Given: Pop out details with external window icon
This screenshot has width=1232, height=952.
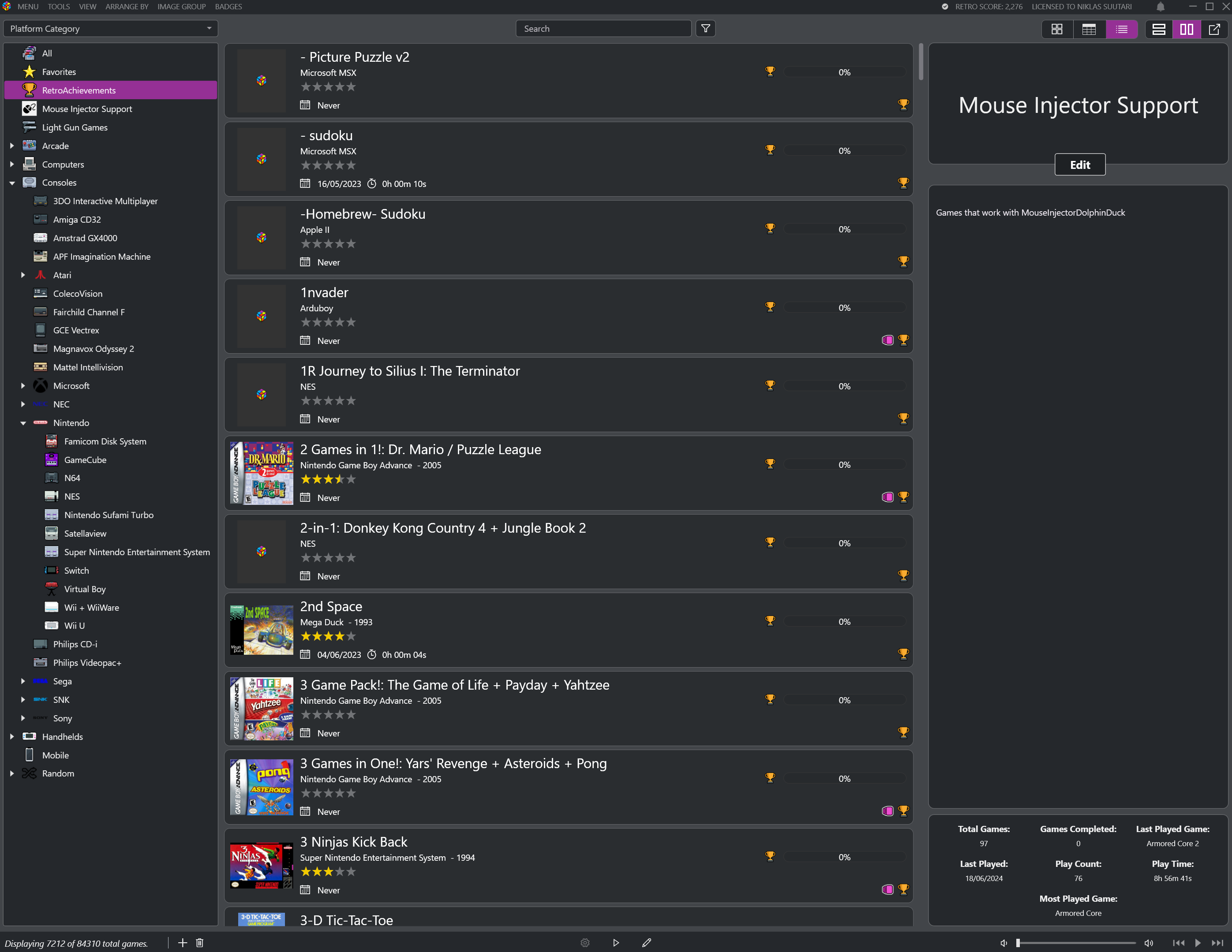Looking at the screenshot, I should 1214,29.
